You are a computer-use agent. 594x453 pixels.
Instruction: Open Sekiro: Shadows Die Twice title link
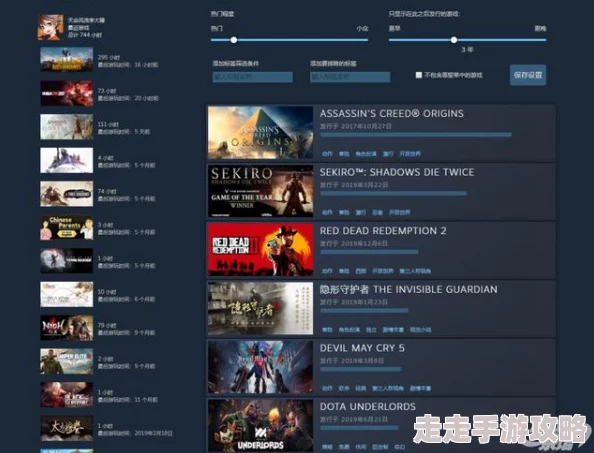pyautogui.click(x=397, y=172)
